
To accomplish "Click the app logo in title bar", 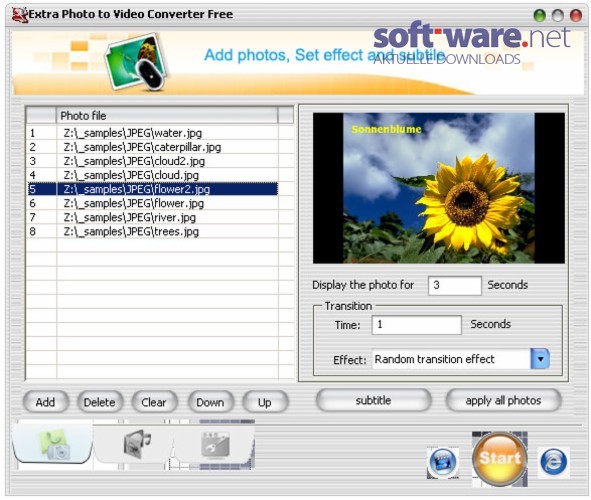I will pos(20,14).
